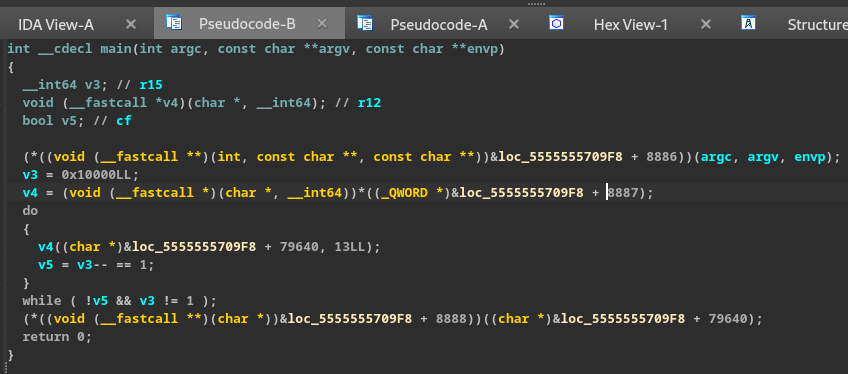
Task: Click the main function name
Action: [116, 49]
